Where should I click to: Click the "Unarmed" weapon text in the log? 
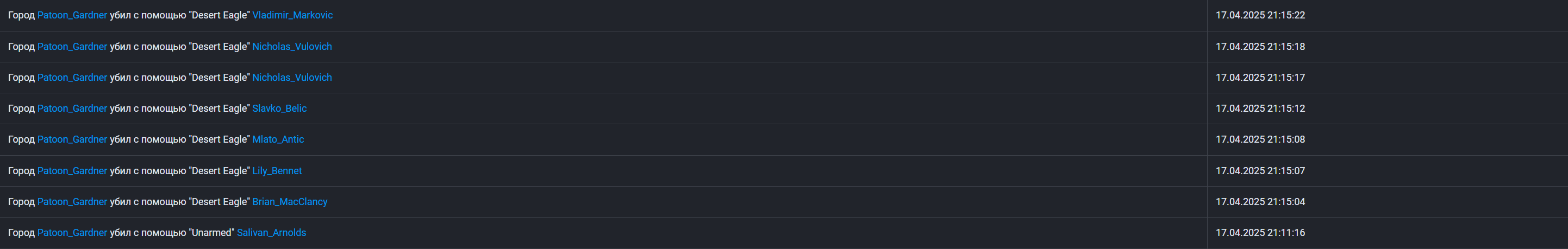[212, 233]
